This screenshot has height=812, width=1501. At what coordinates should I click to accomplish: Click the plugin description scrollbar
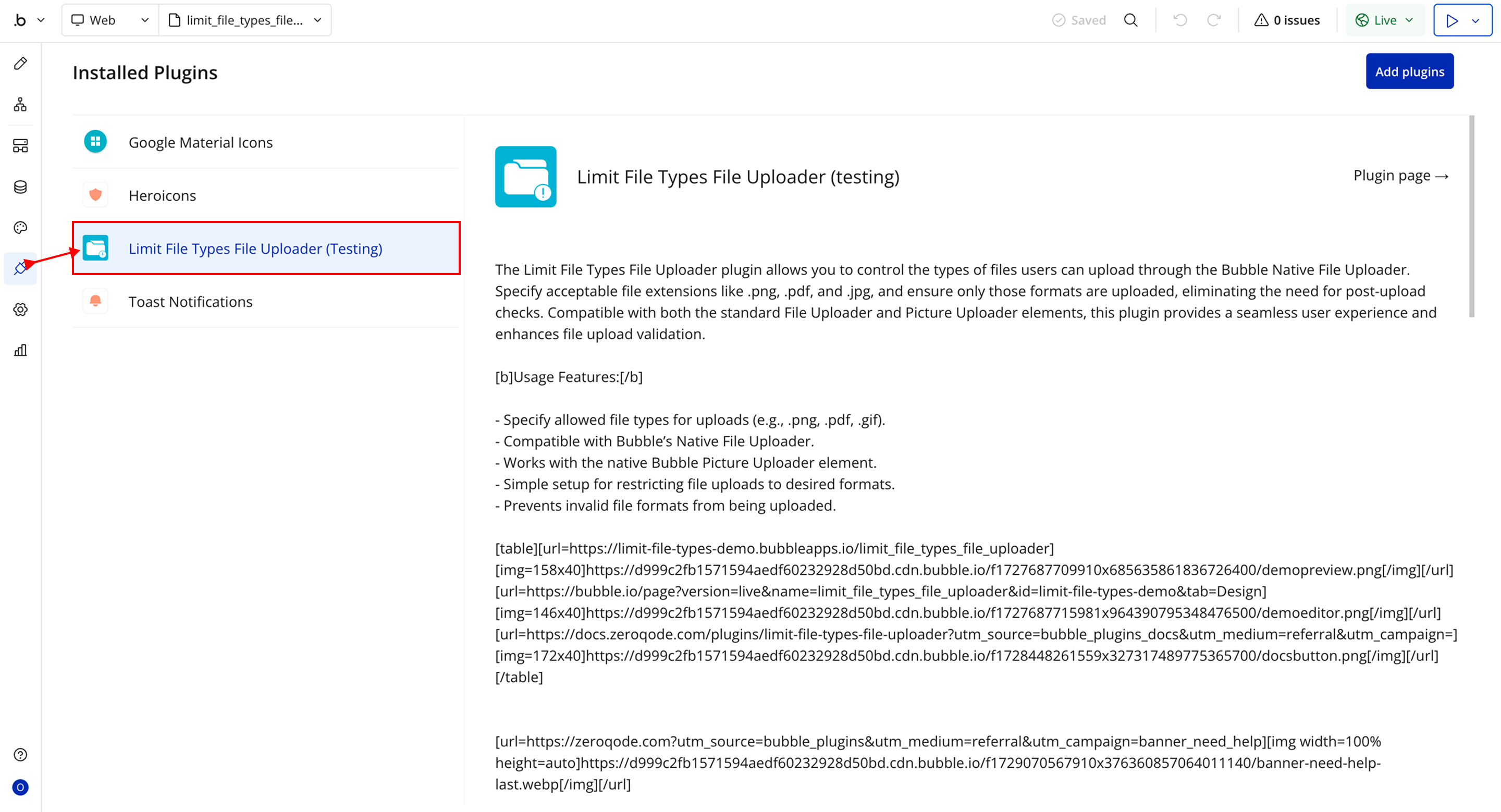[x=1471, y=217]
